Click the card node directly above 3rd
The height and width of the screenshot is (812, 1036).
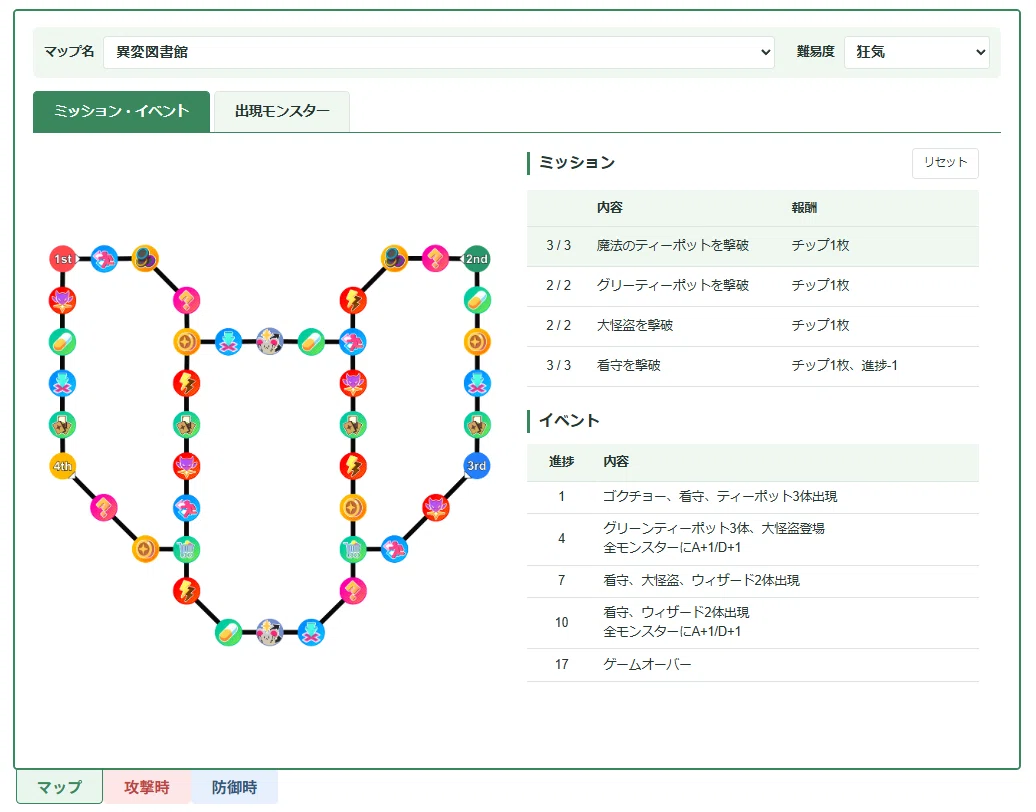tap(476, 425)
